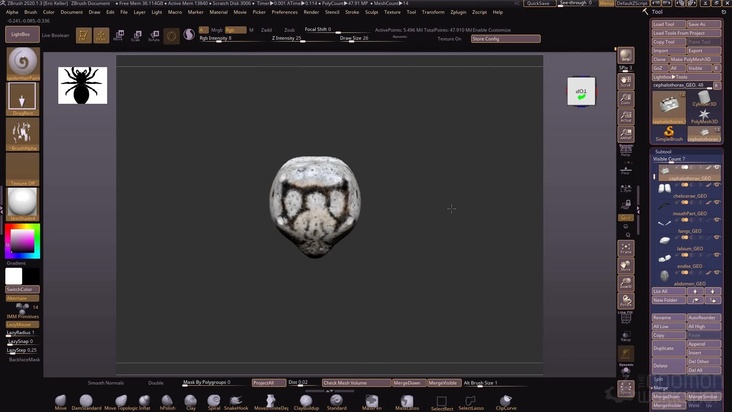Open the DragRect stroke selector

click(22, 99)
